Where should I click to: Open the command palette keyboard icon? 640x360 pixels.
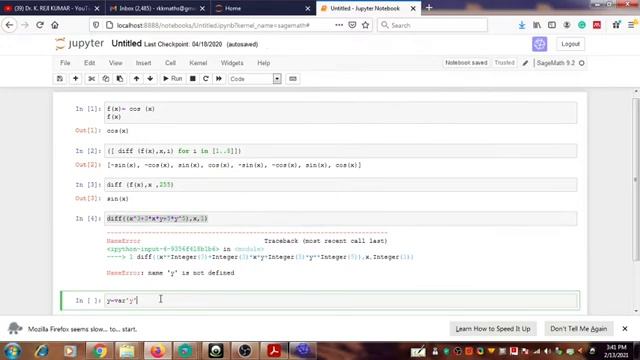(x=293, y=79)
